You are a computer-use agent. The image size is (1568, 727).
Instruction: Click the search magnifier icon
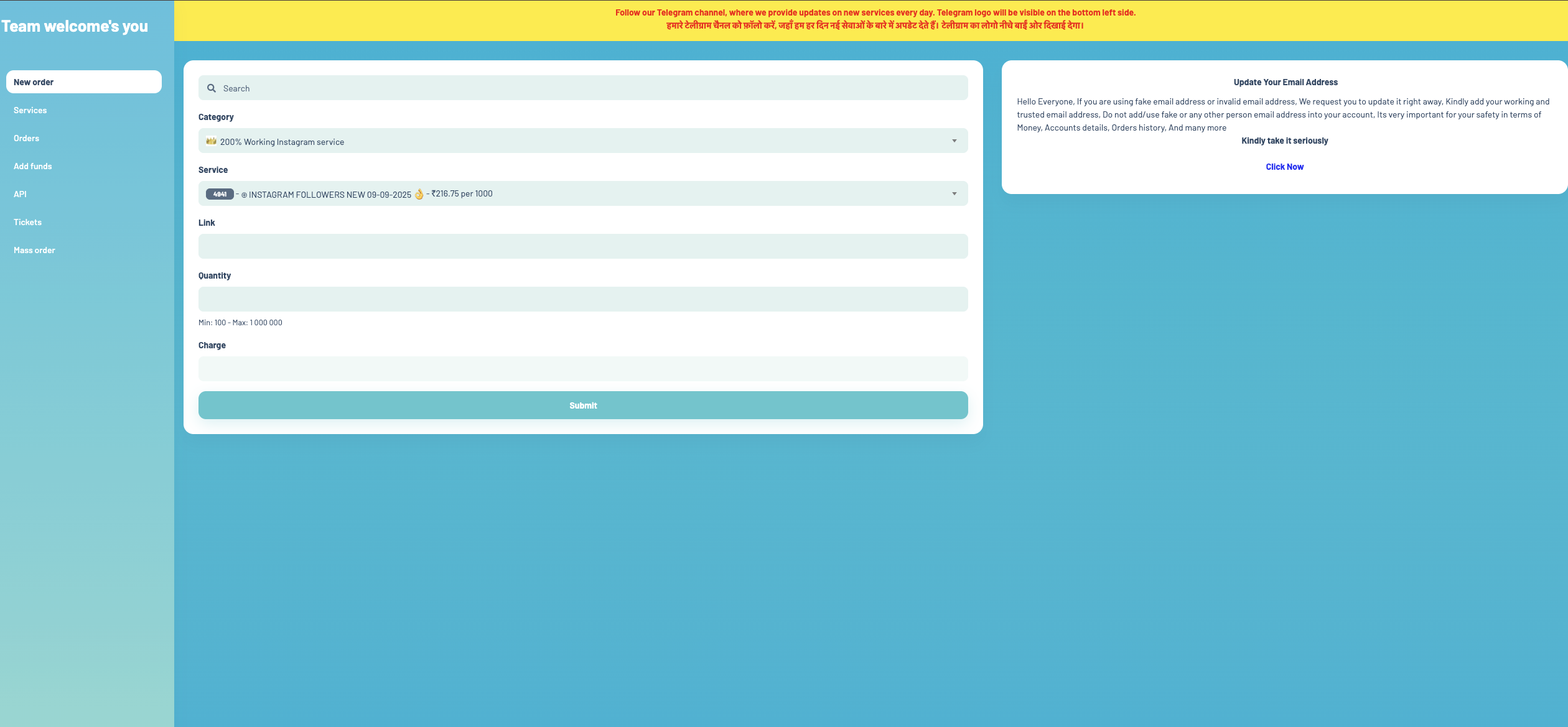(212, 88)
